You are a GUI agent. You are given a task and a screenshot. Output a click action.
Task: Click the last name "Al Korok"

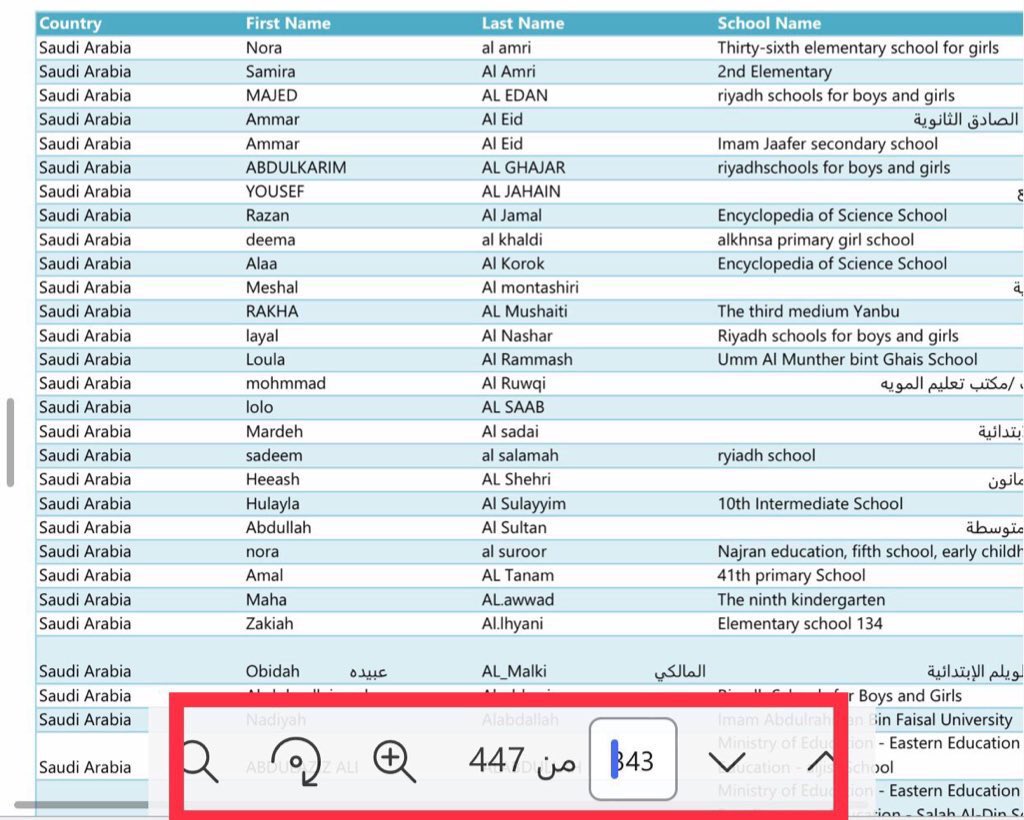[513, 264]
